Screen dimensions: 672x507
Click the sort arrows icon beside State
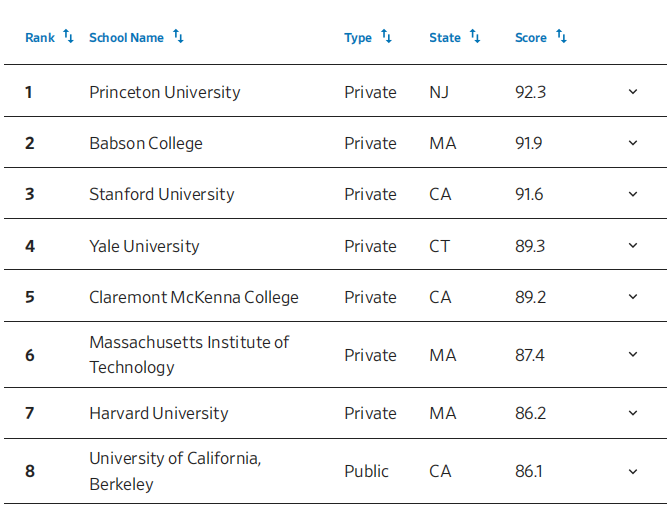(475, 37)
